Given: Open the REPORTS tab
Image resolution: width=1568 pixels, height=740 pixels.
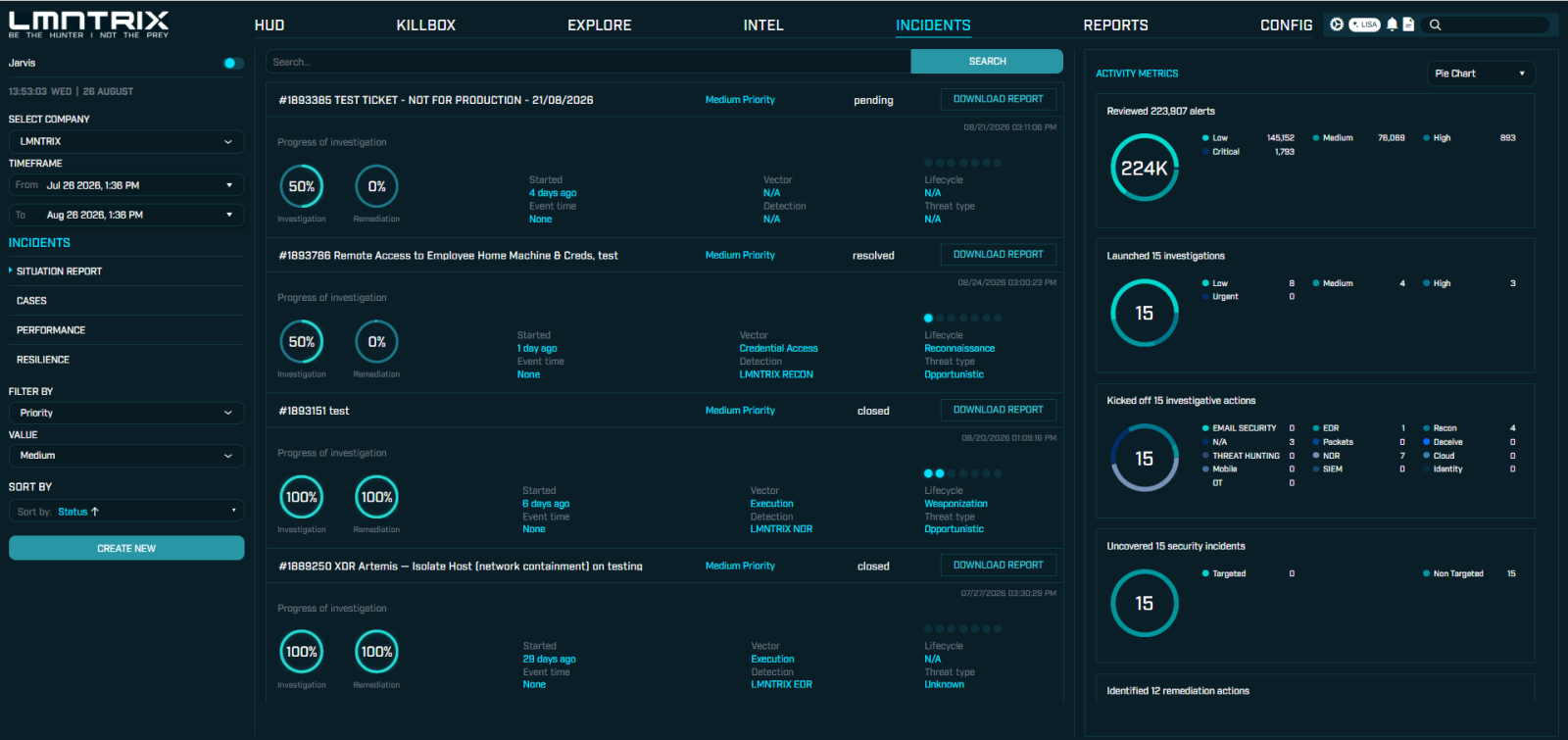Looking at the screenshot, I should click(1115, 25).
